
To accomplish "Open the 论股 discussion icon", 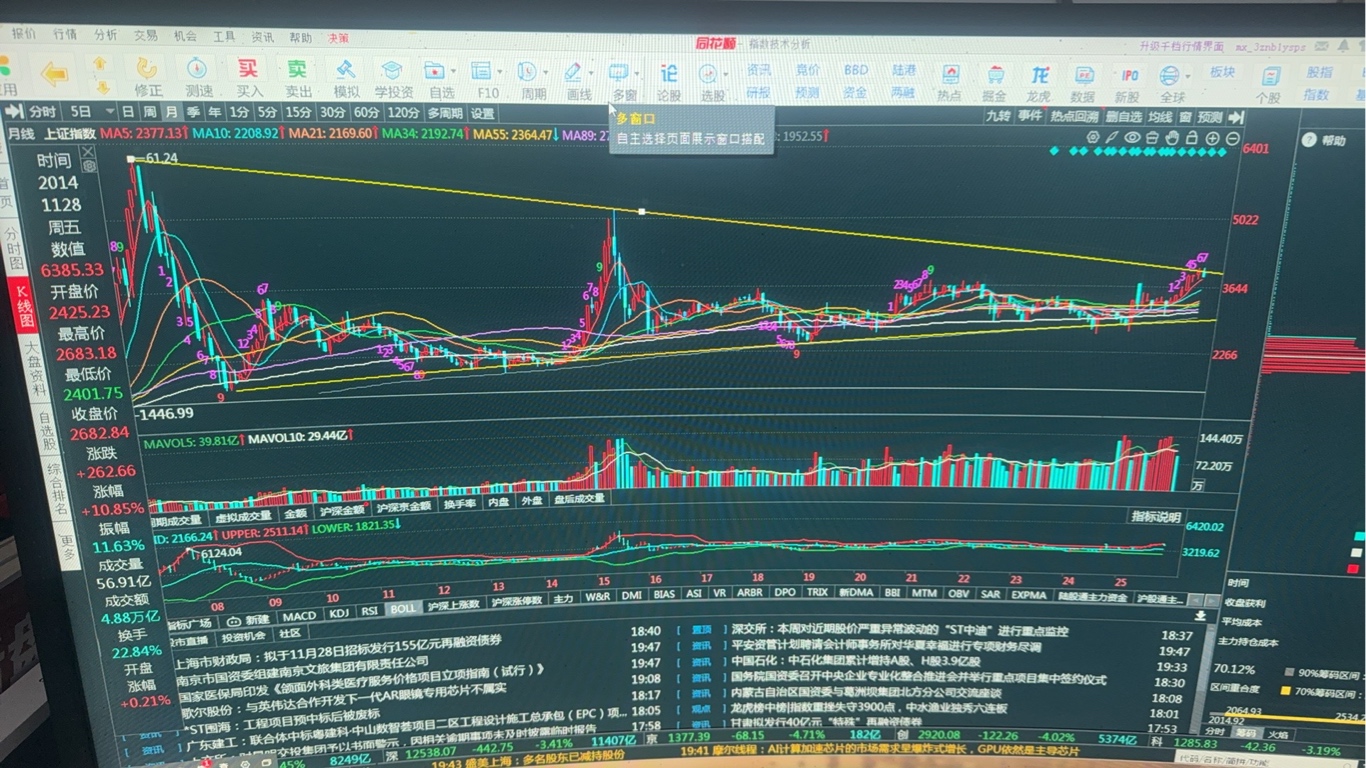I will [x=669, y=73].
